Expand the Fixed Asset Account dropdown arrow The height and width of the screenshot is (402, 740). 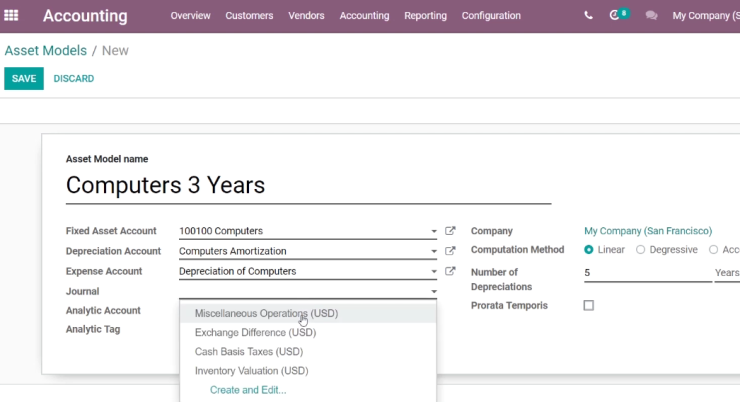[x=434, y=231]
